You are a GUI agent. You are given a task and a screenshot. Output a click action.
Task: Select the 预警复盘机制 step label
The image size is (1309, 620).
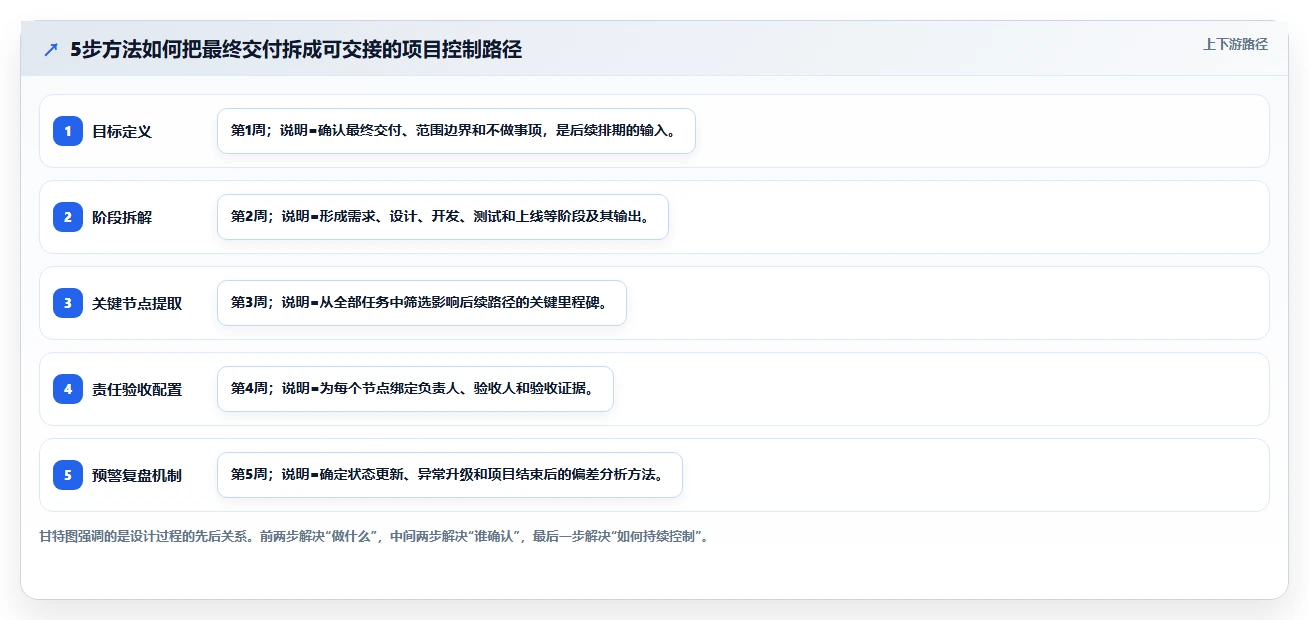coord(137,475)
